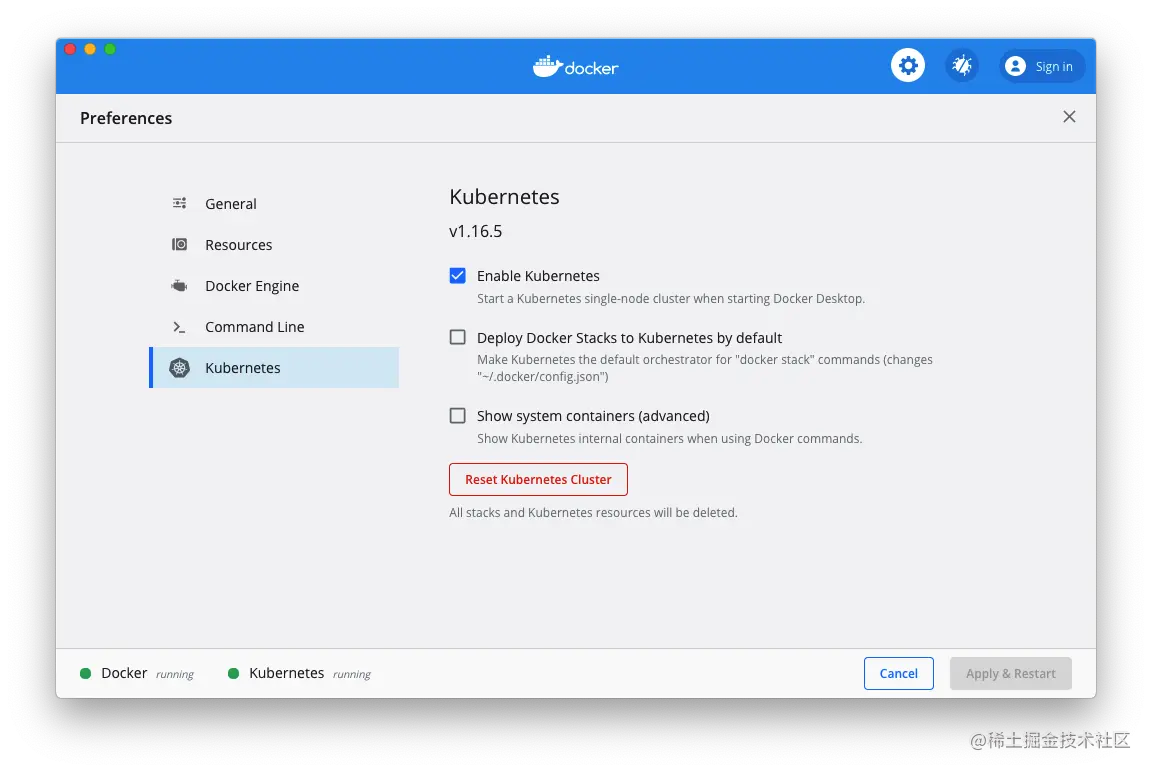This screenshot has width=1152, height=772.
Task: Click 'Show Kubernetes internal containers' description
Action: [669, 439]
